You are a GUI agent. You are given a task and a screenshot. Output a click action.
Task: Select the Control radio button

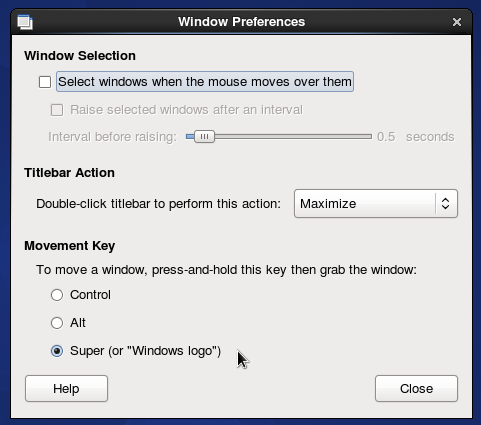[x=57, y=295]
